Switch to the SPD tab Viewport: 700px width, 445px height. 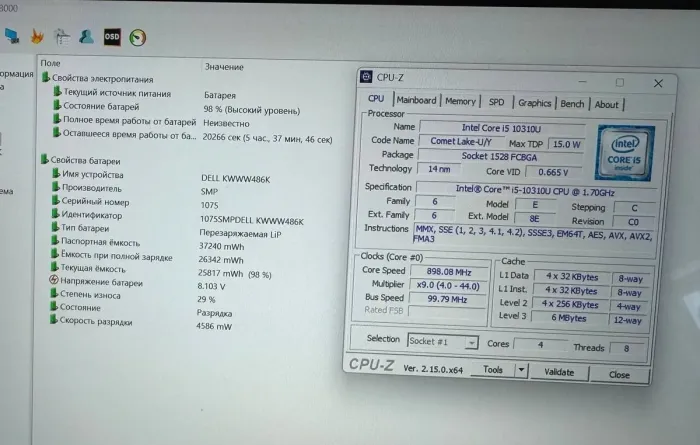pyautogui.click(x=496, y=102)
